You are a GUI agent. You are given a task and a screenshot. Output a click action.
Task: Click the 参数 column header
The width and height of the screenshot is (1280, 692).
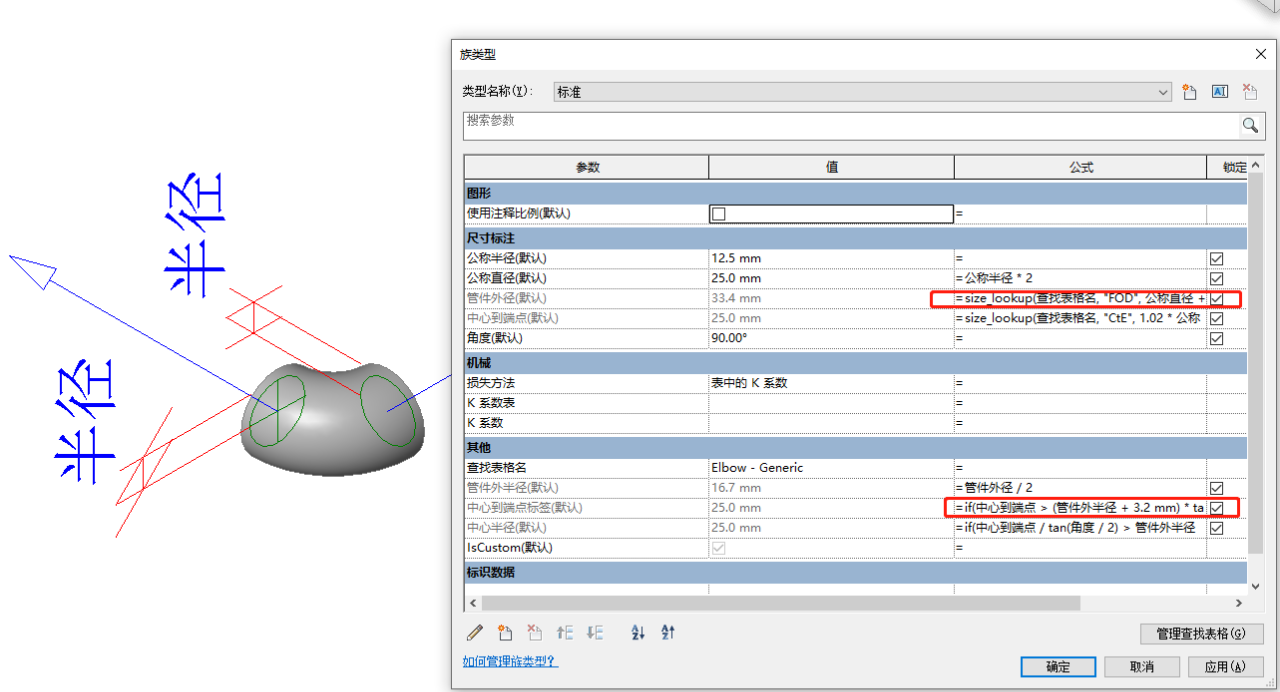coord(587,167)
